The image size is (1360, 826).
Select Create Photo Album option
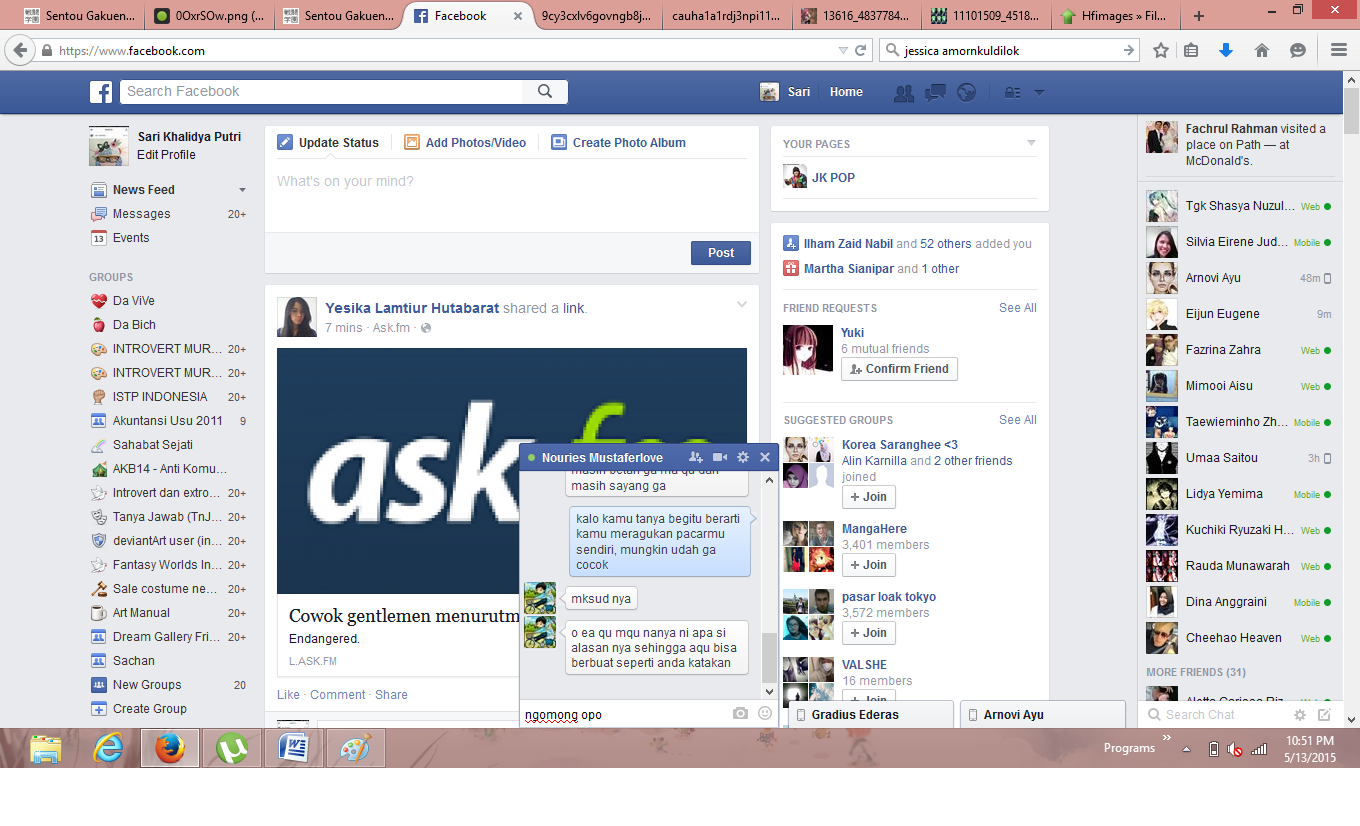(x=618, y=143)
